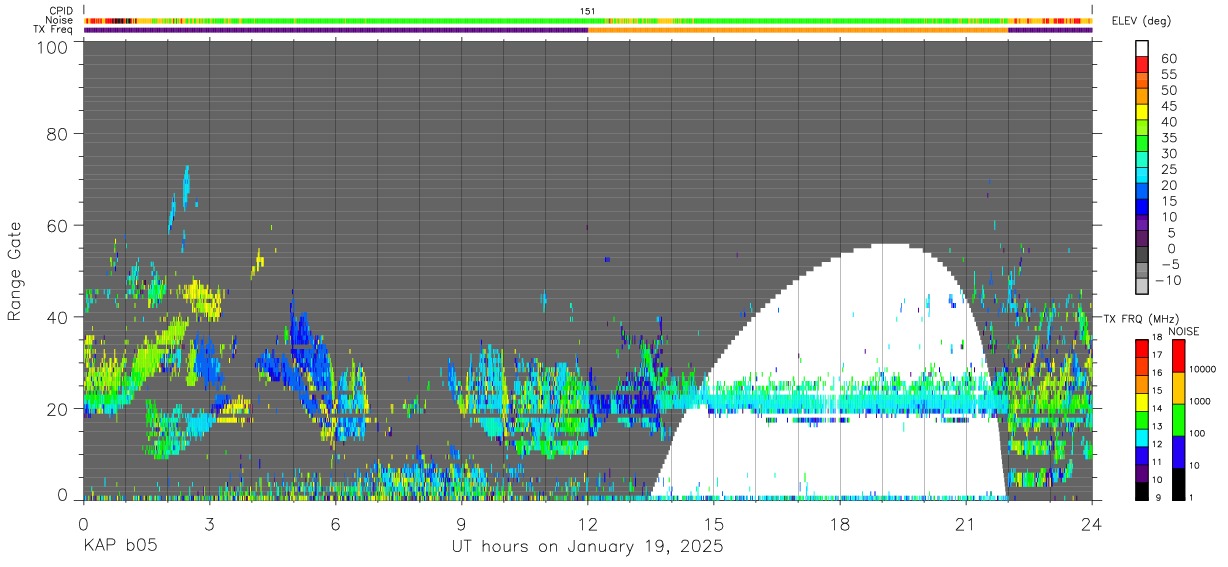Image resolution: width=1228 pixels, height=567 pixels.
Task: Click the 3 tick on UT hours axis
Action: point(209,523)
